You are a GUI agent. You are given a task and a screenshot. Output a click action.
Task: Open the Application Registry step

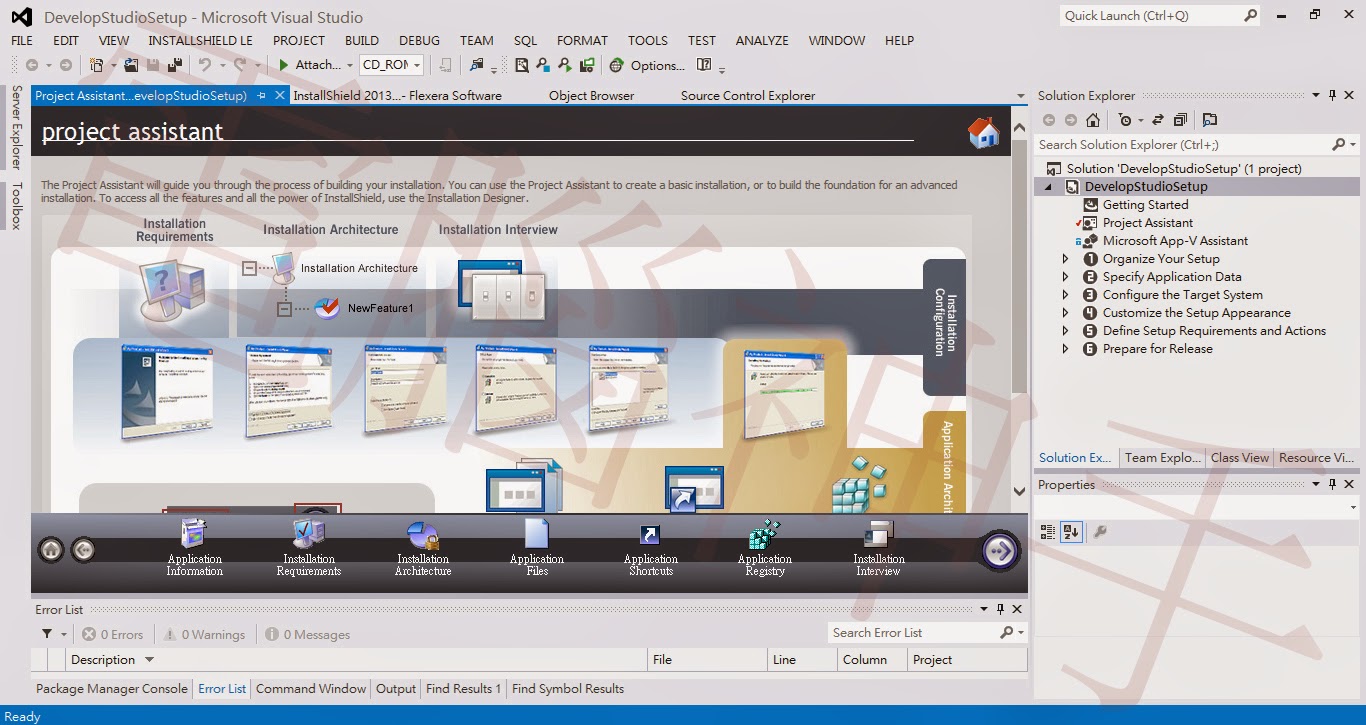[x=765, y=548]
